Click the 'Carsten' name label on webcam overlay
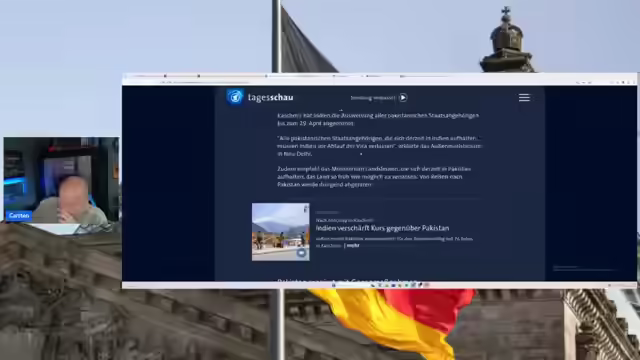 coord(19,216)
